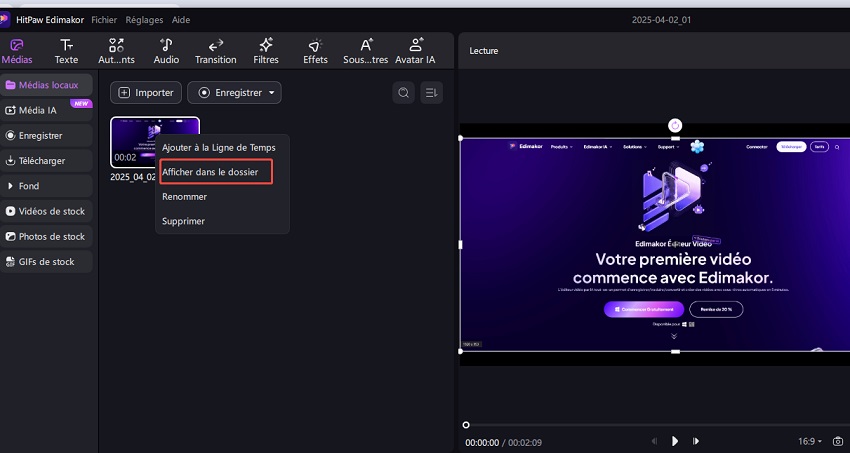The height and width of the screenshot is (453, 850).
Task: Open Vidéos de stock
Action: (x=46, y=211)
